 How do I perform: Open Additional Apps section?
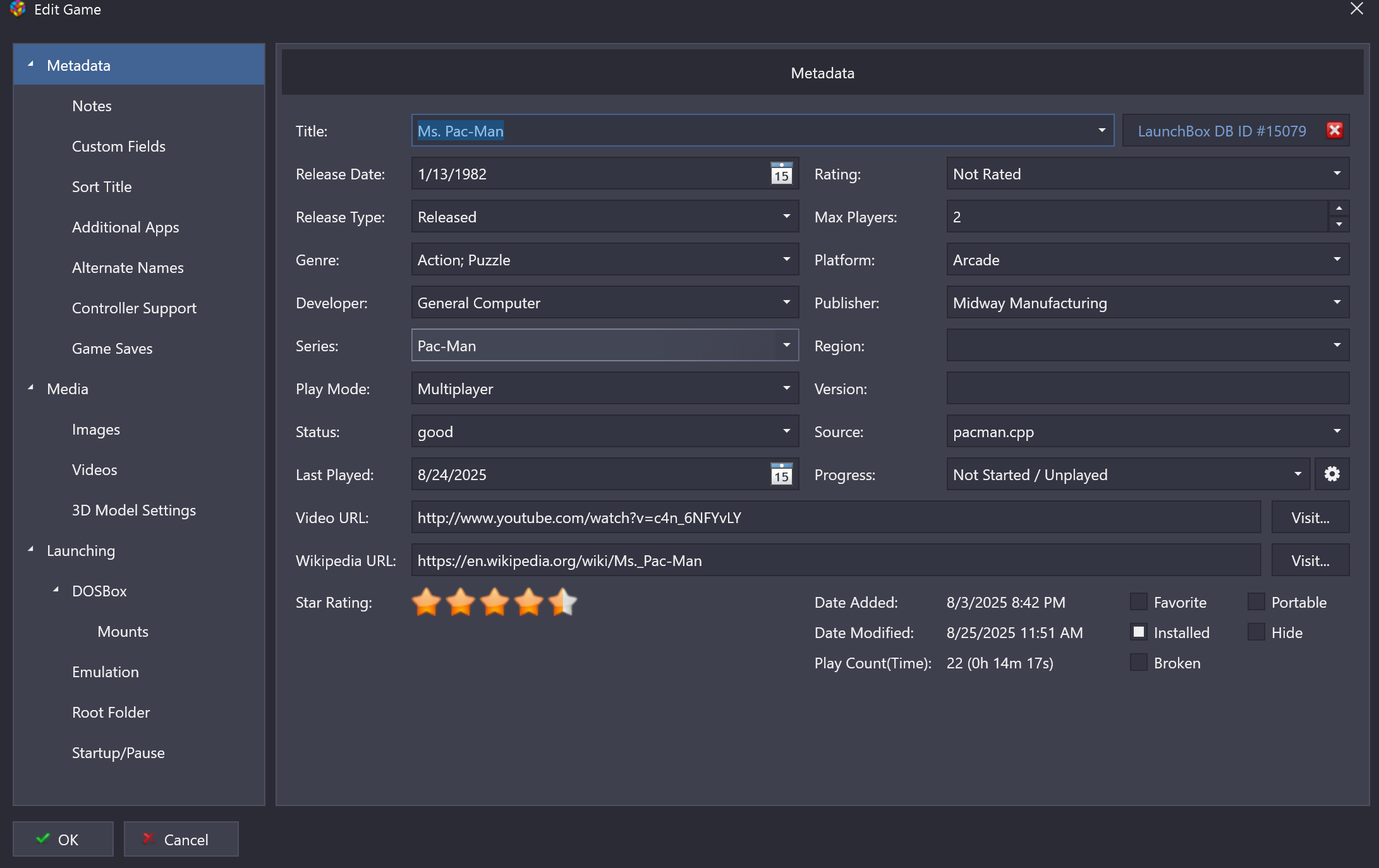click(x=125, y=227)
